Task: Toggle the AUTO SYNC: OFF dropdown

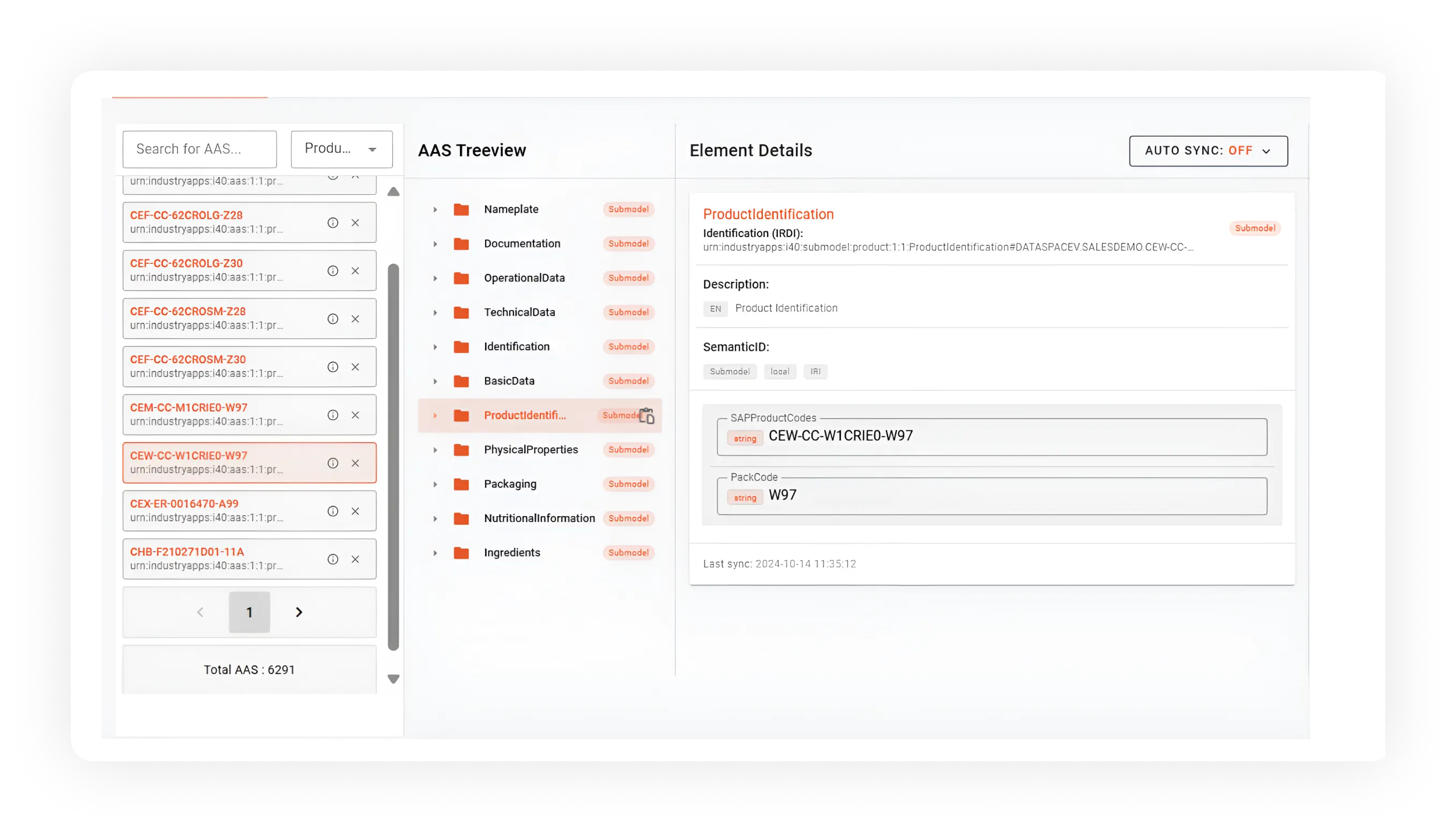Action: click(x=1208, y=151)
